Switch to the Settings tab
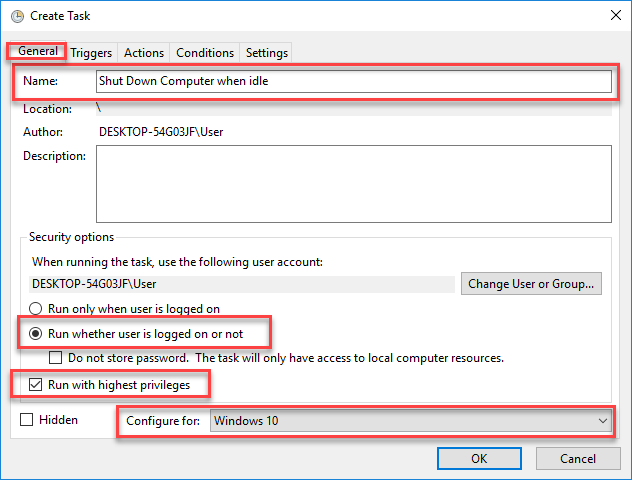632x480 pixels. [266, 53]
